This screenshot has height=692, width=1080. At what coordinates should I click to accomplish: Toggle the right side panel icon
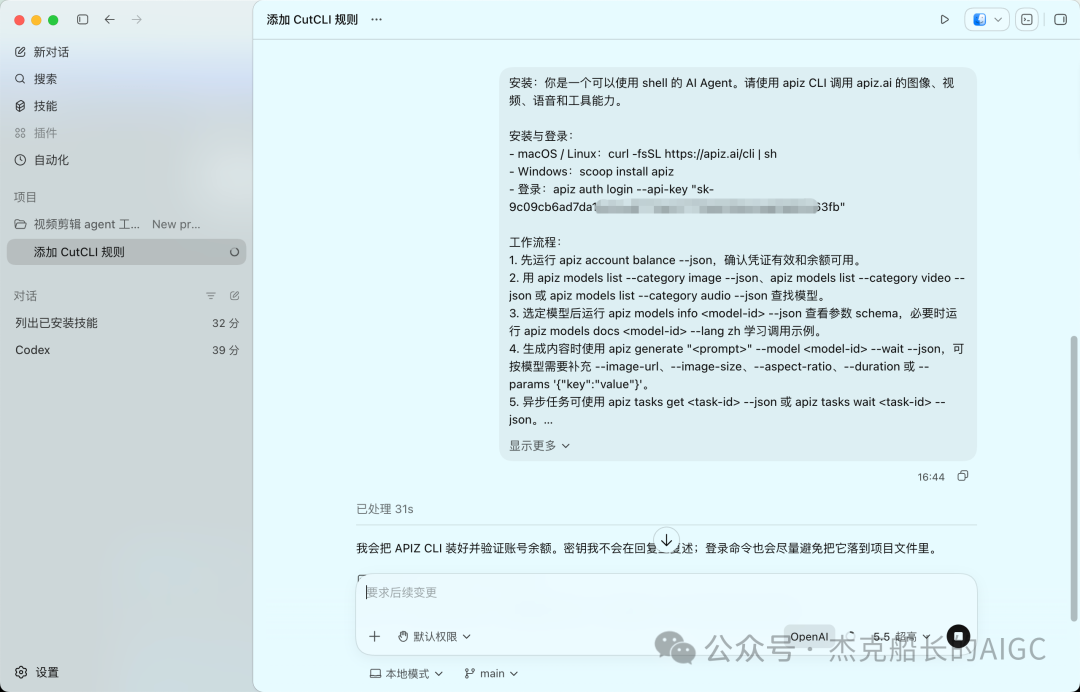1061,19
